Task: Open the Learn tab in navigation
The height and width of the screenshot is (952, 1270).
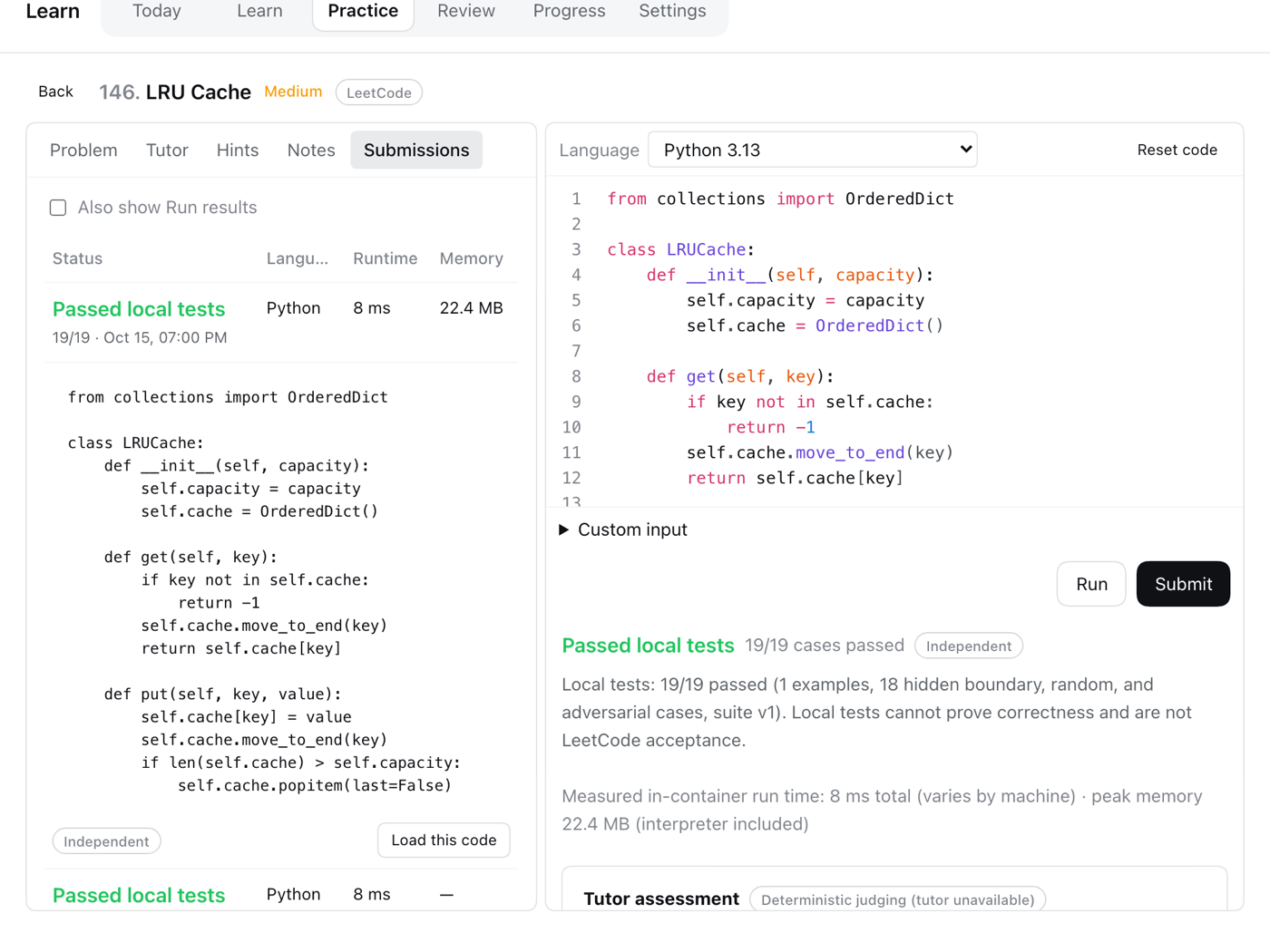Action: point(259,11)
